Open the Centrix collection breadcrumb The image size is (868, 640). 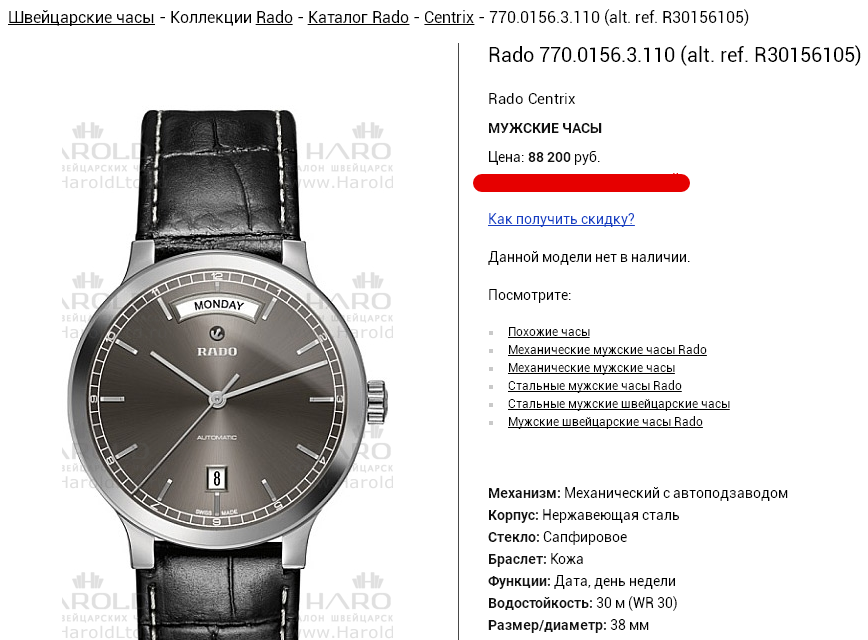pos(449,17)
